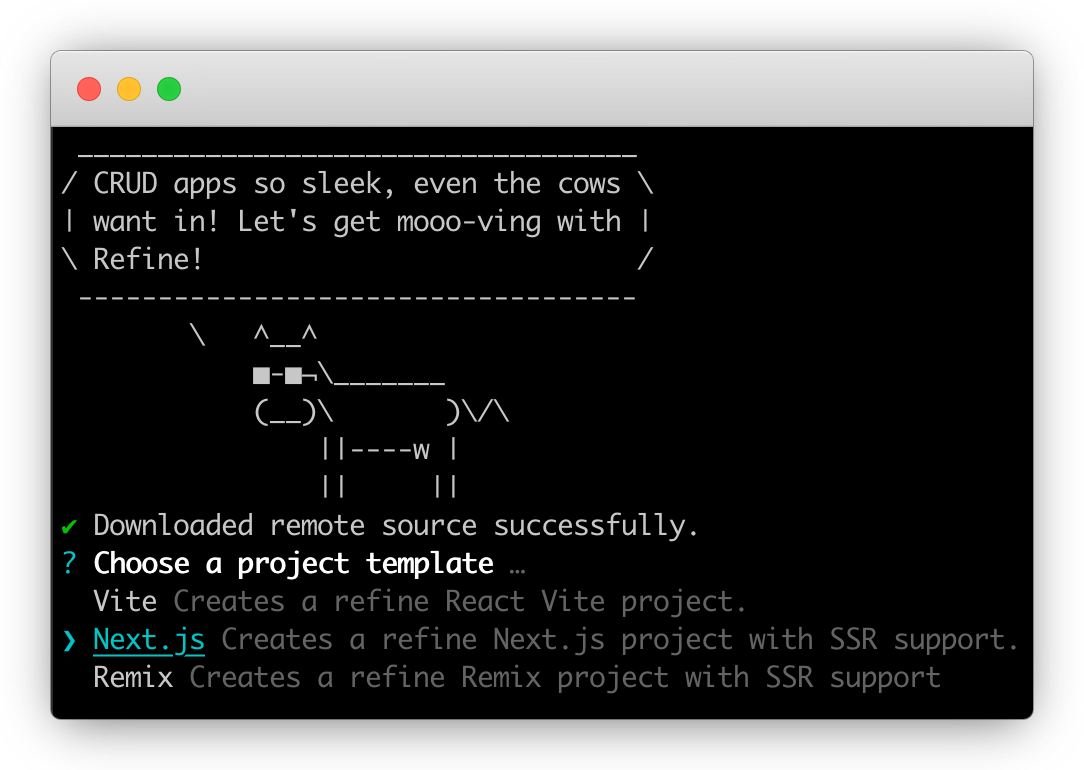Select the highlighted Next.js option
This screenshot has width=1084, height=770.
tap(148, 639)
